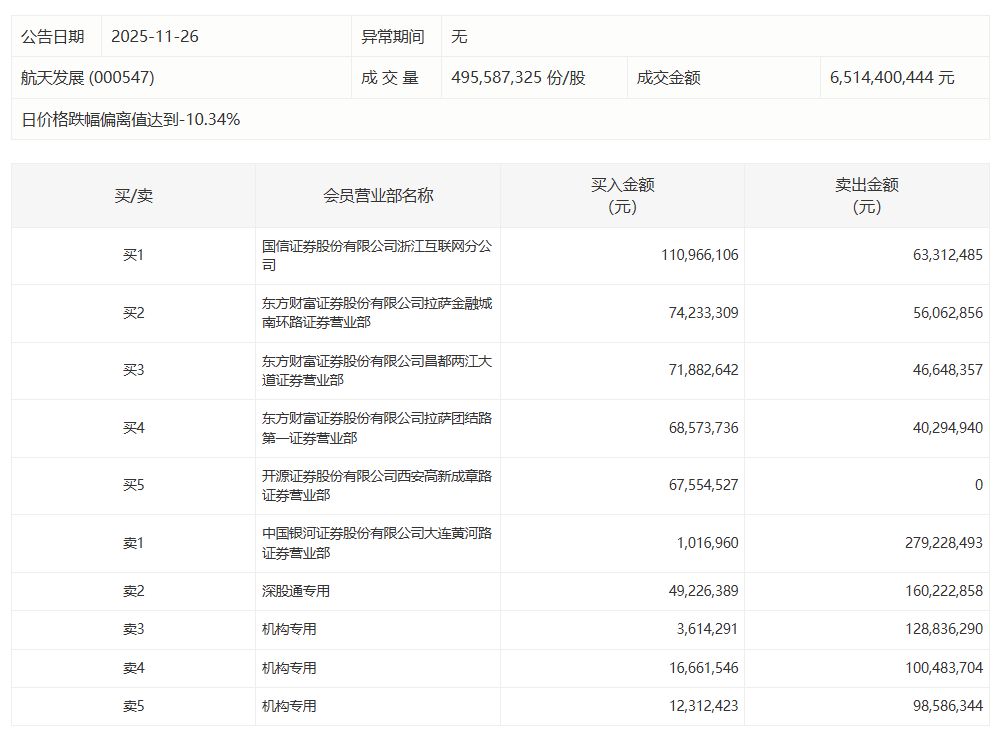Open 东方财富证券昌都两江大道营业部 entry
The height and width of the screenshot is (743, 1005).
point(376,371)
